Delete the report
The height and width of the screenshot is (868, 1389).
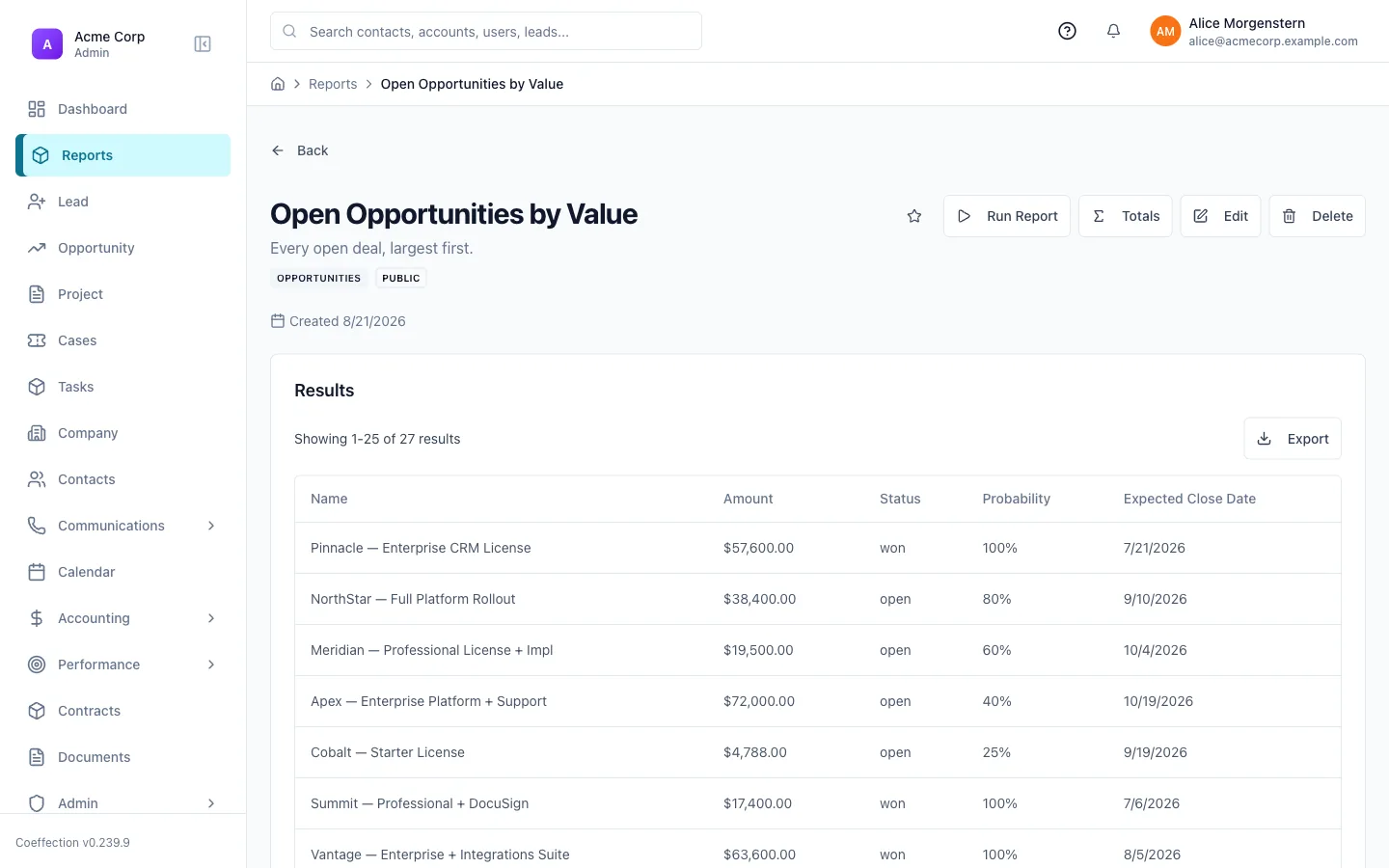[1317, 216]
